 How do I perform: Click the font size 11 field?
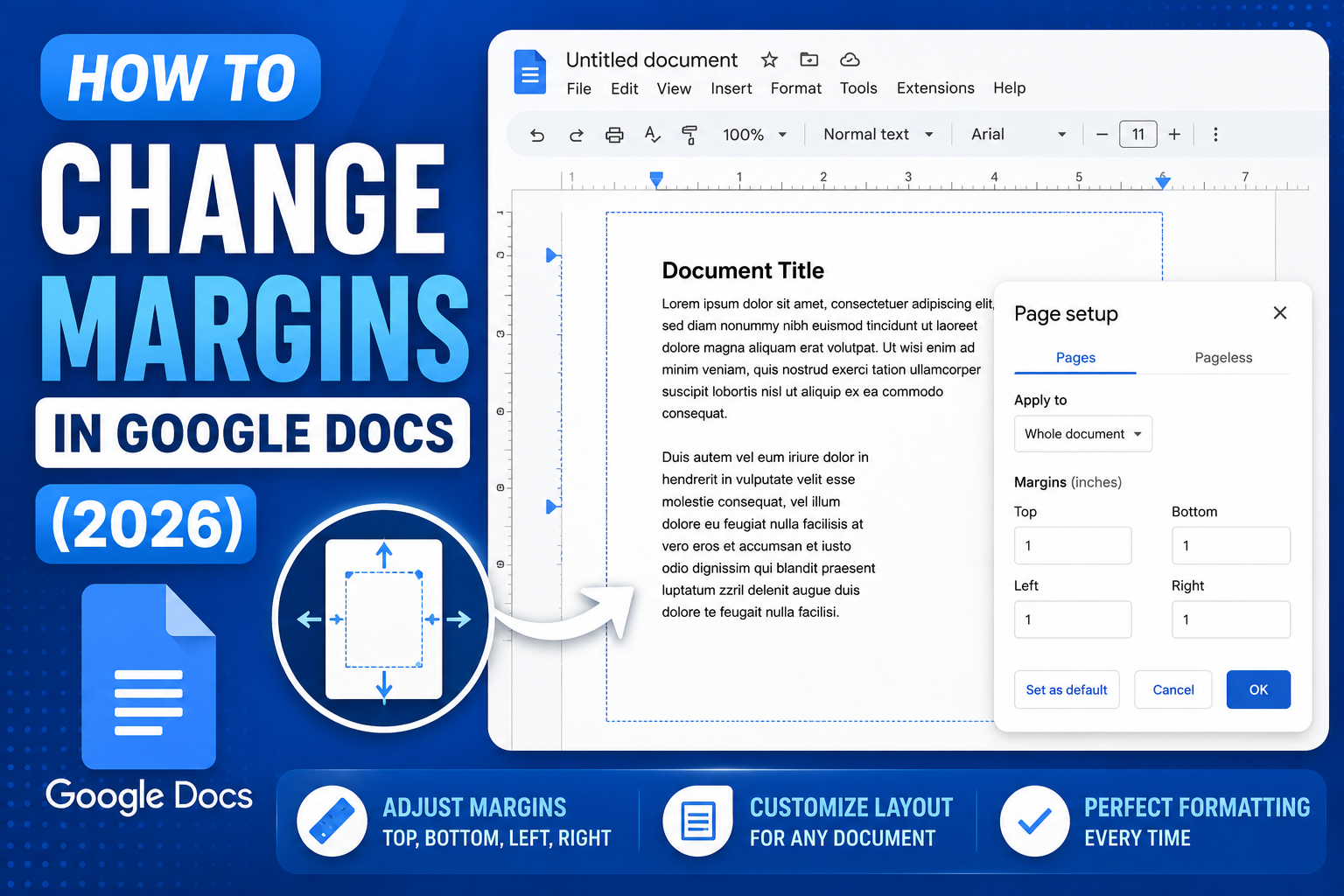pyautogui.click(x=1138, y=135)
